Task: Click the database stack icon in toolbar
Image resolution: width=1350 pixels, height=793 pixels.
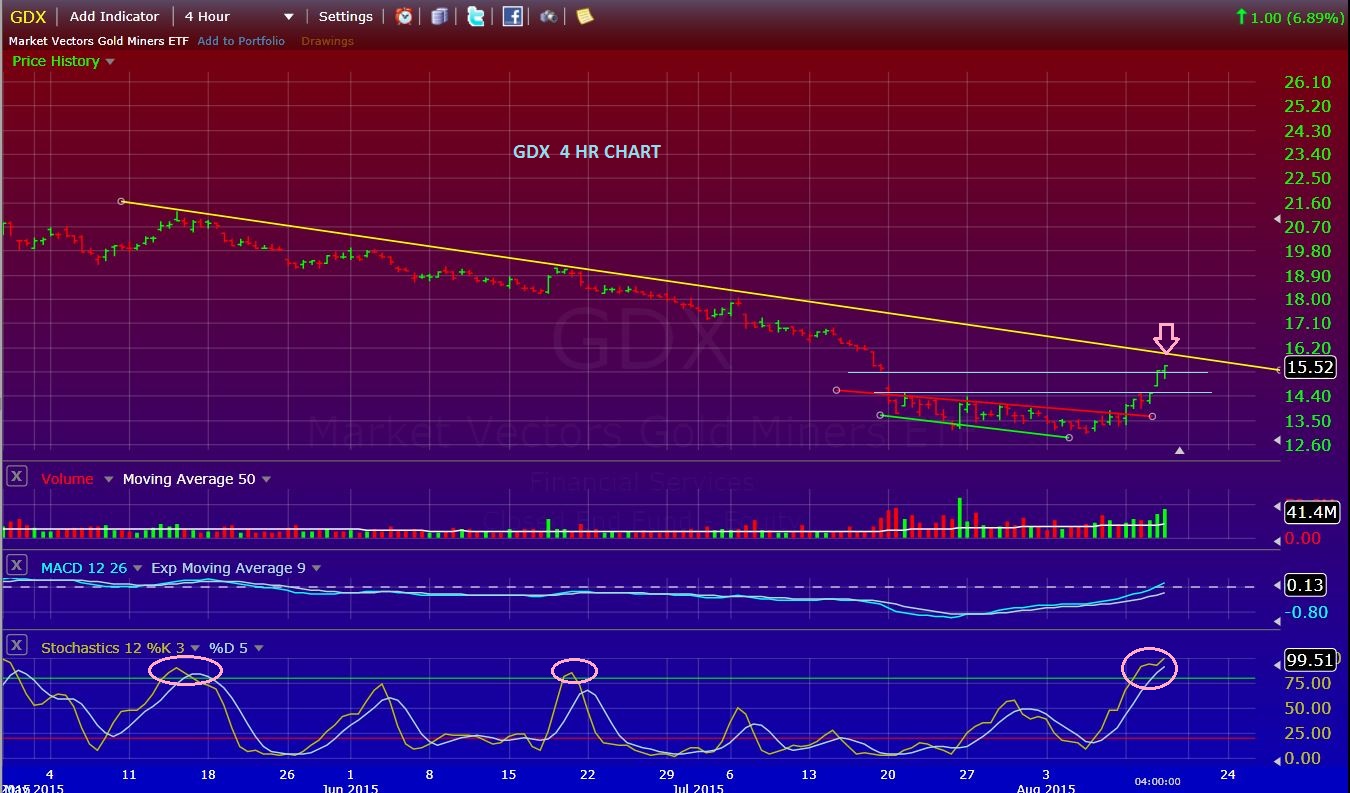Action: click(439, 16)
